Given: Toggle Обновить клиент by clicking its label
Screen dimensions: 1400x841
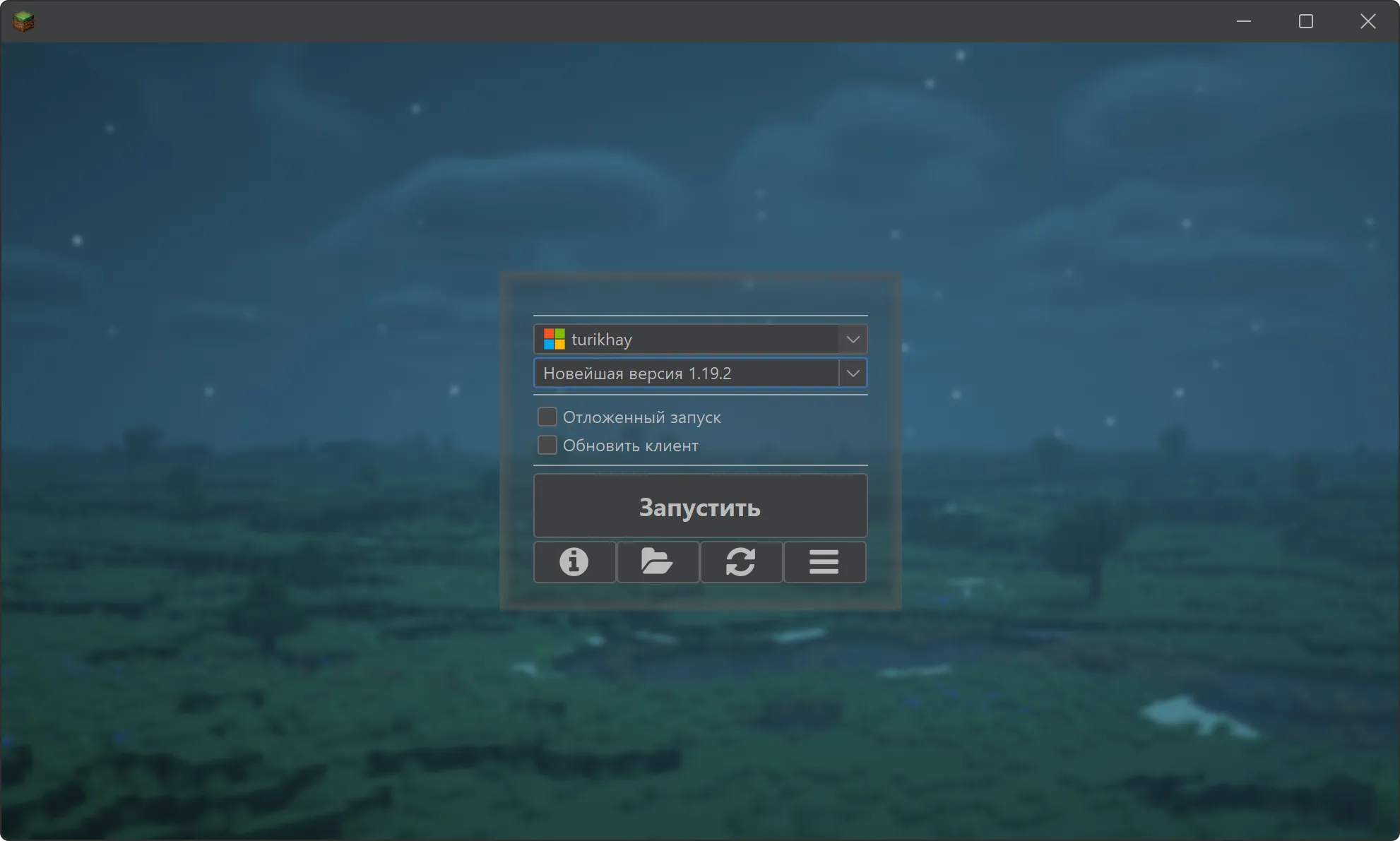Looking at the screenshot, I should point(631,445).
